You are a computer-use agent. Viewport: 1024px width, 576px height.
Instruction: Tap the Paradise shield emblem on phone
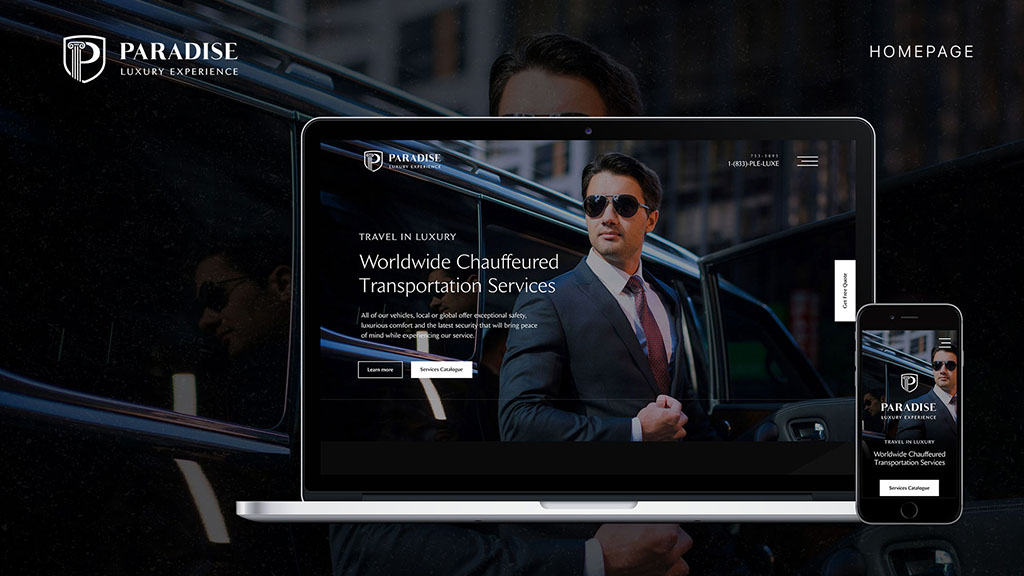pos(909,383)
